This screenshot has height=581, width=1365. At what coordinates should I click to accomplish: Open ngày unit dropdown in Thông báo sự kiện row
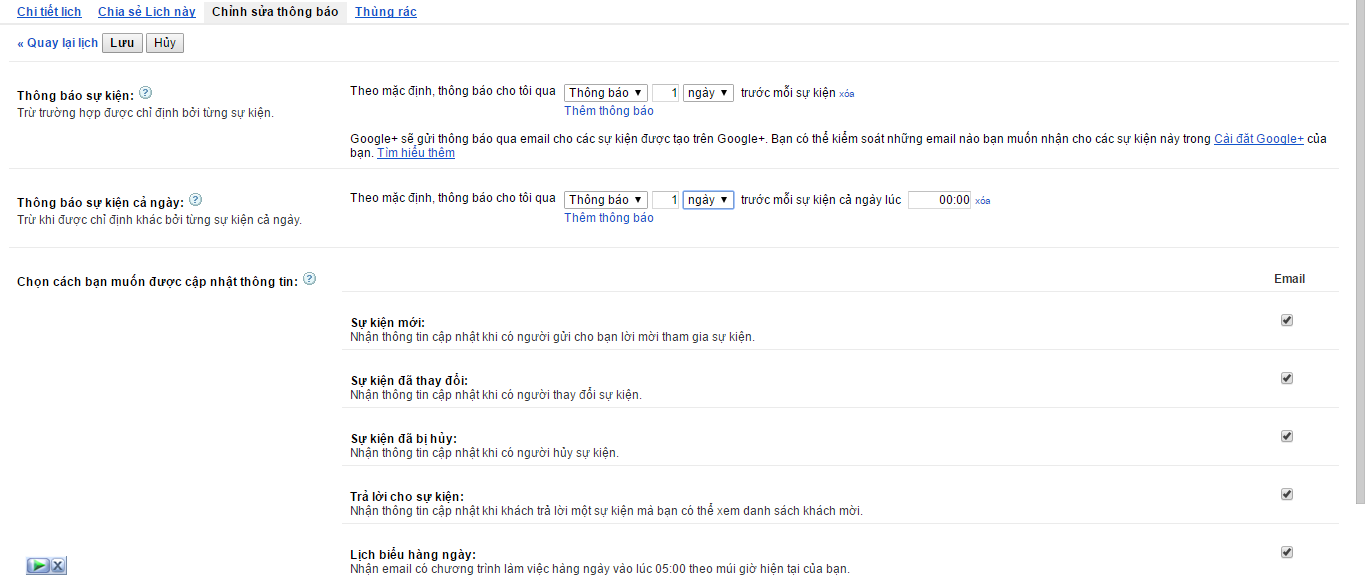coord(708,93)
